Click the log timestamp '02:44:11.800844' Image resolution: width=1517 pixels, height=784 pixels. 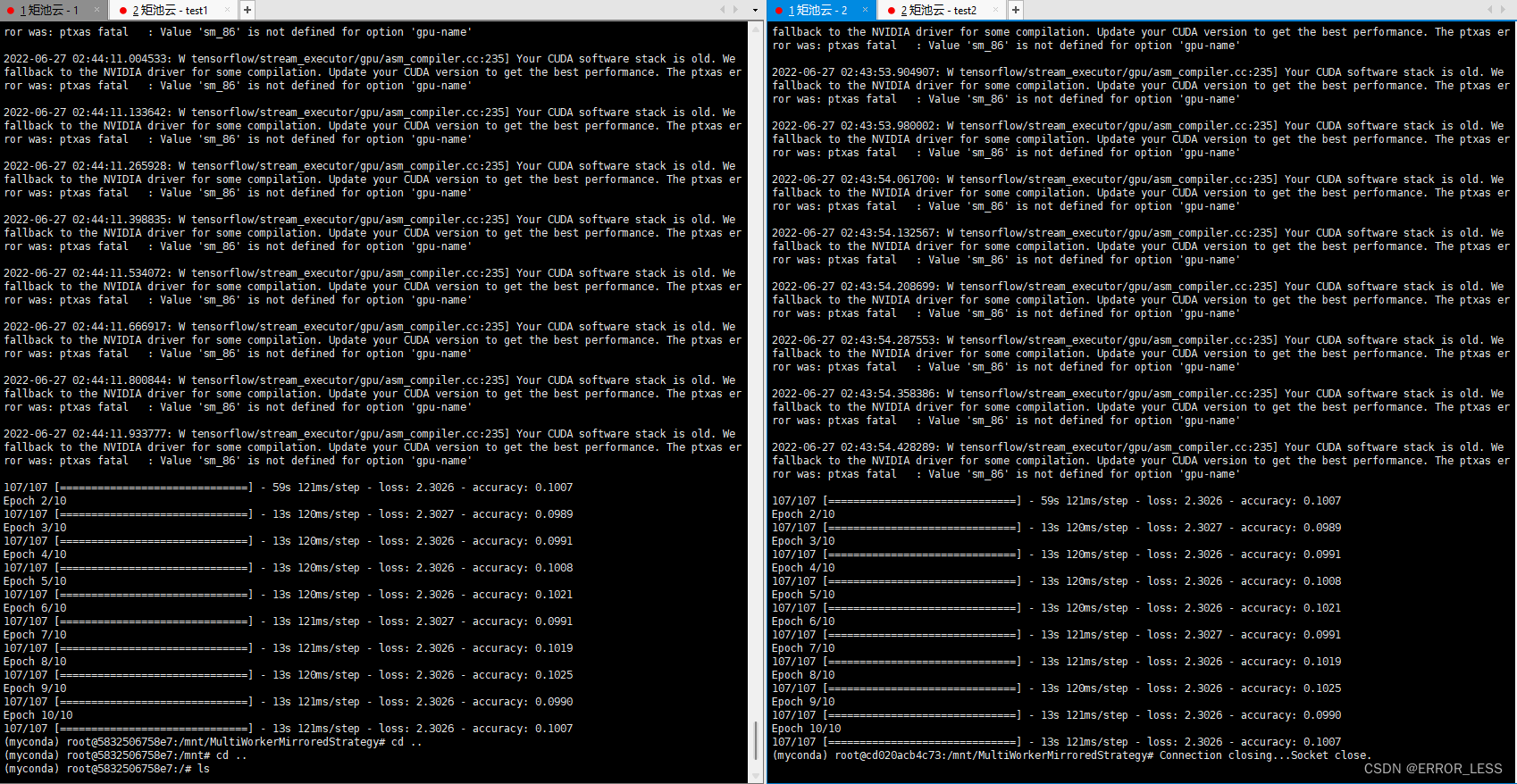click(x=121, y=380)
